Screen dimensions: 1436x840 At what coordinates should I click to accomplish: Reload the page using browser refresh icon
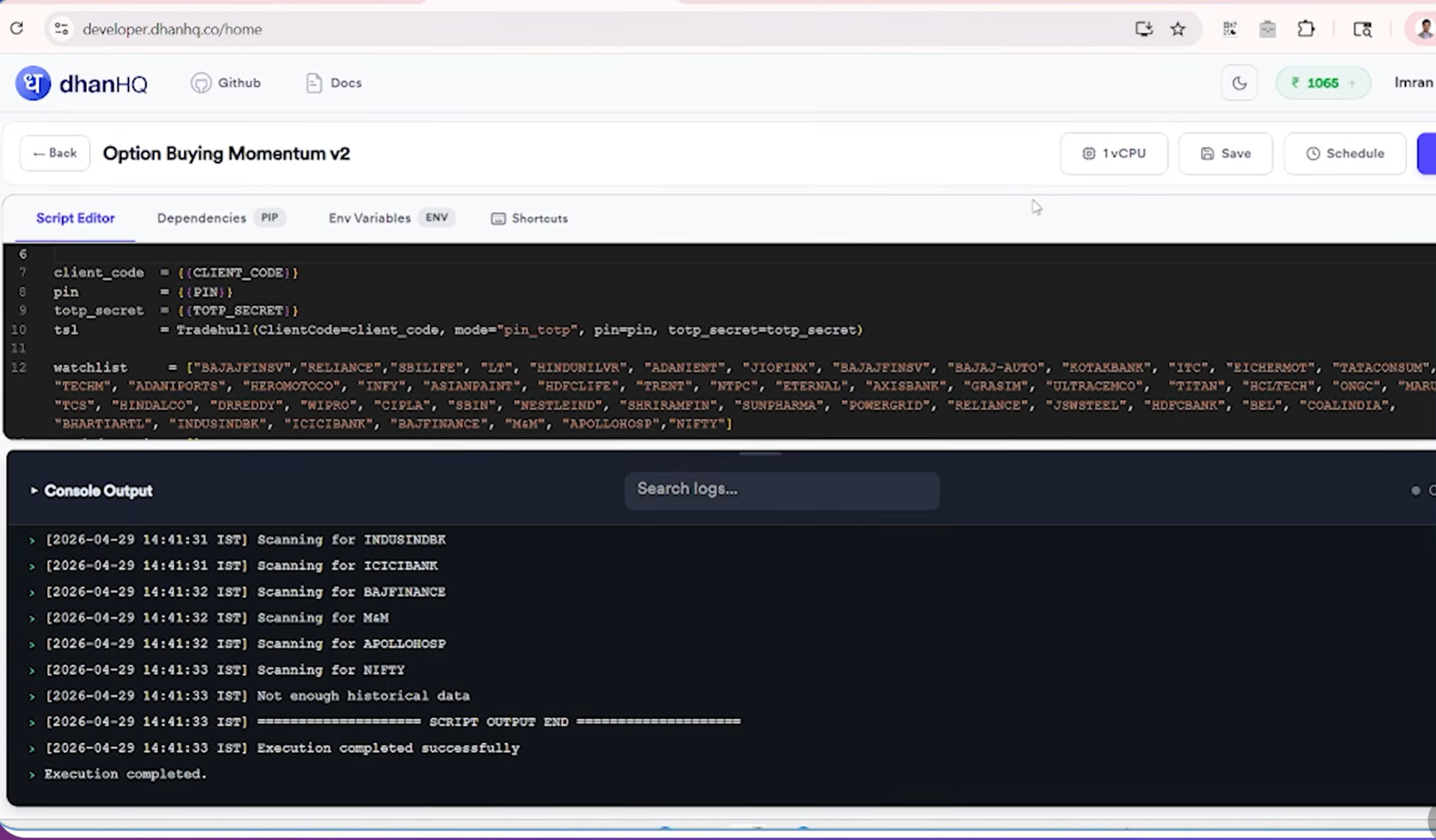pyautogui.click(x=16, y=28)
